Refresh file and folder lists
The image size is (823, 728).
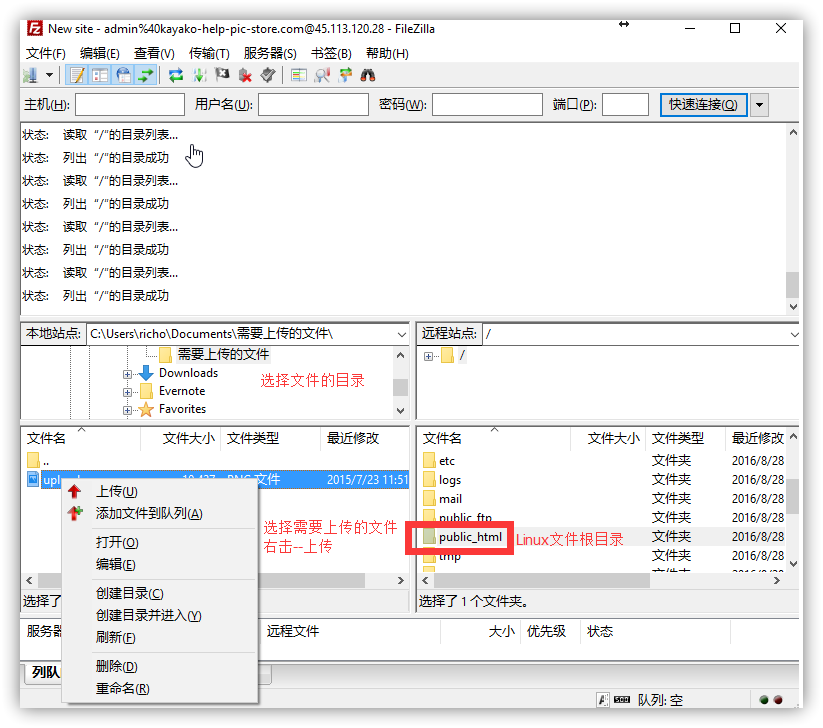[176, 76]
